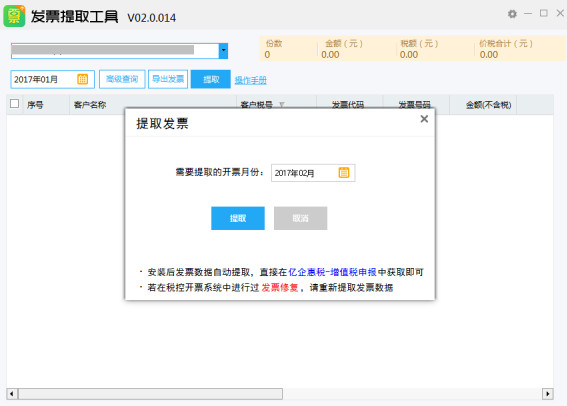This screenshot has width=567, height=406.
Task: Open calendar icon beside 2017年02月 in dialog
Action: coord(344,173)
